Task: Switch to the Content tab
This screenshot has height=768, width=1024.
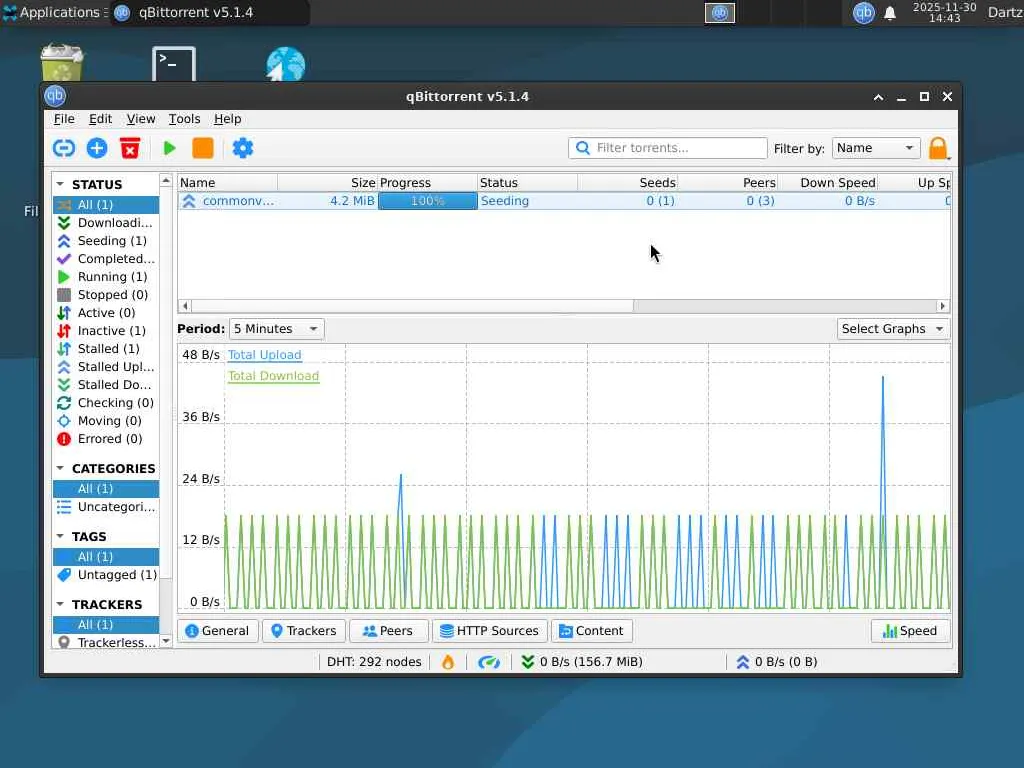Action: pos(592,631)
